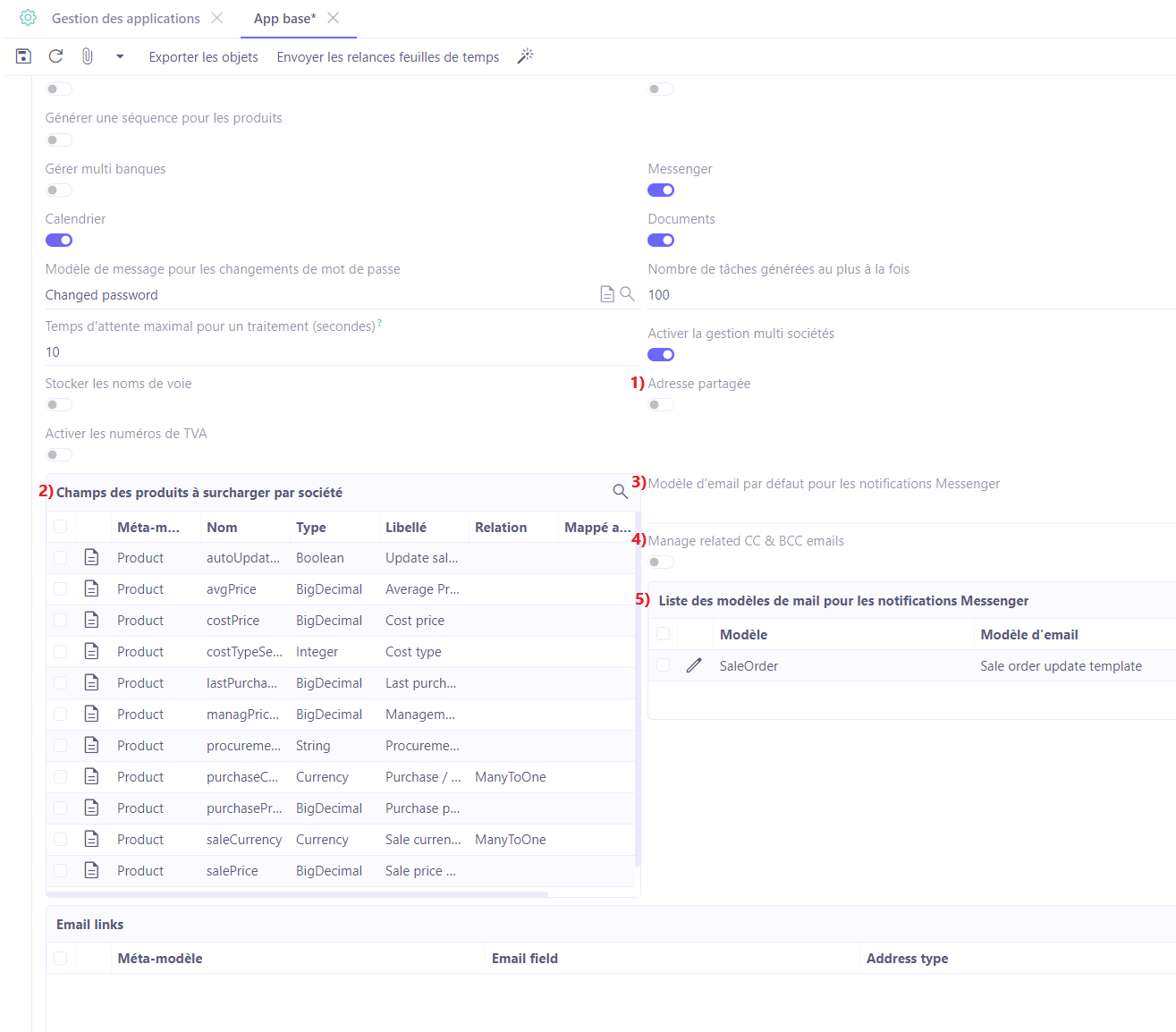Open document icon for costTypeSe row

pyautogui.click(x=91, y=651)
